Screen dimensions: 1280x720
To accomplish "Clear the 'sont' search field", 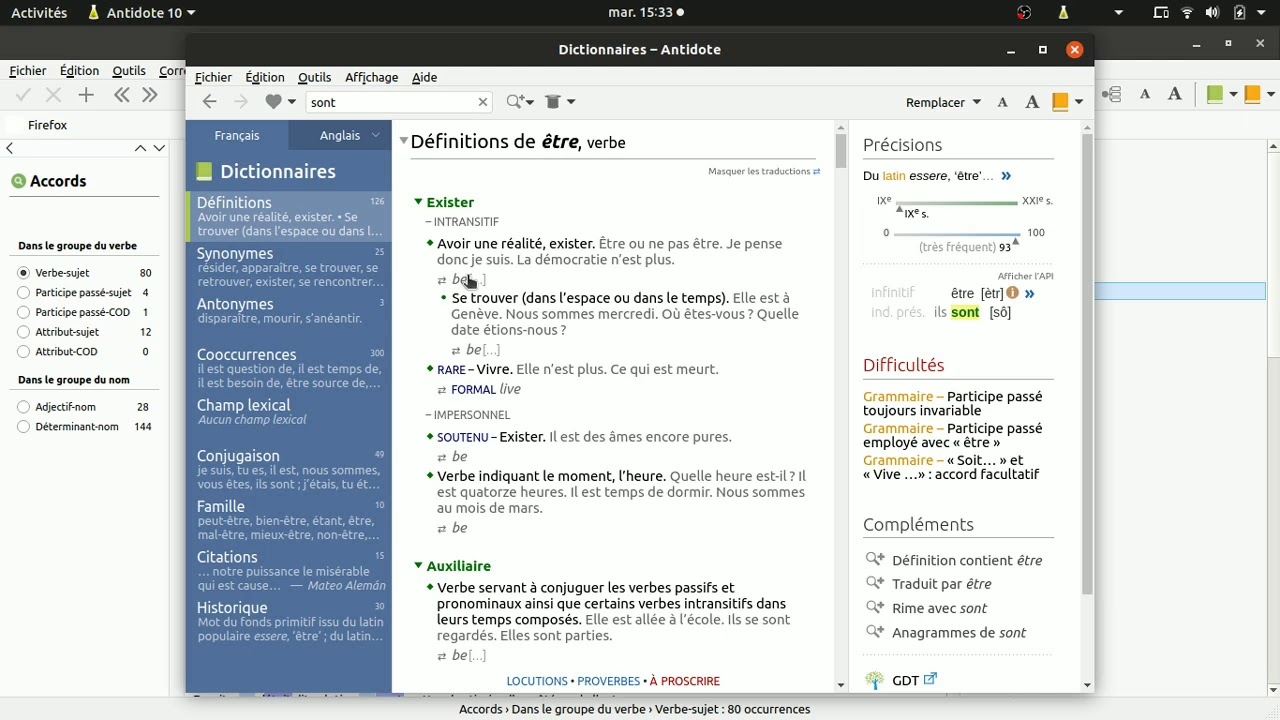I will (x=483, y=102).
